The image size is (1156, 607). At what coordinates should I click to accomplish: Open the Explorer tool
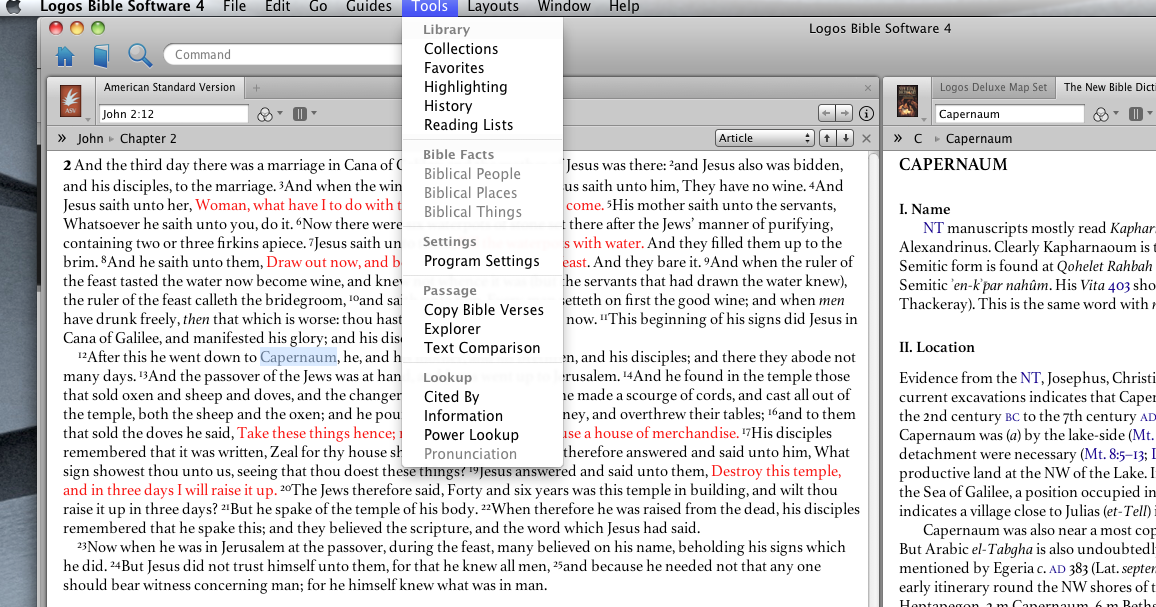click(452, 329)
